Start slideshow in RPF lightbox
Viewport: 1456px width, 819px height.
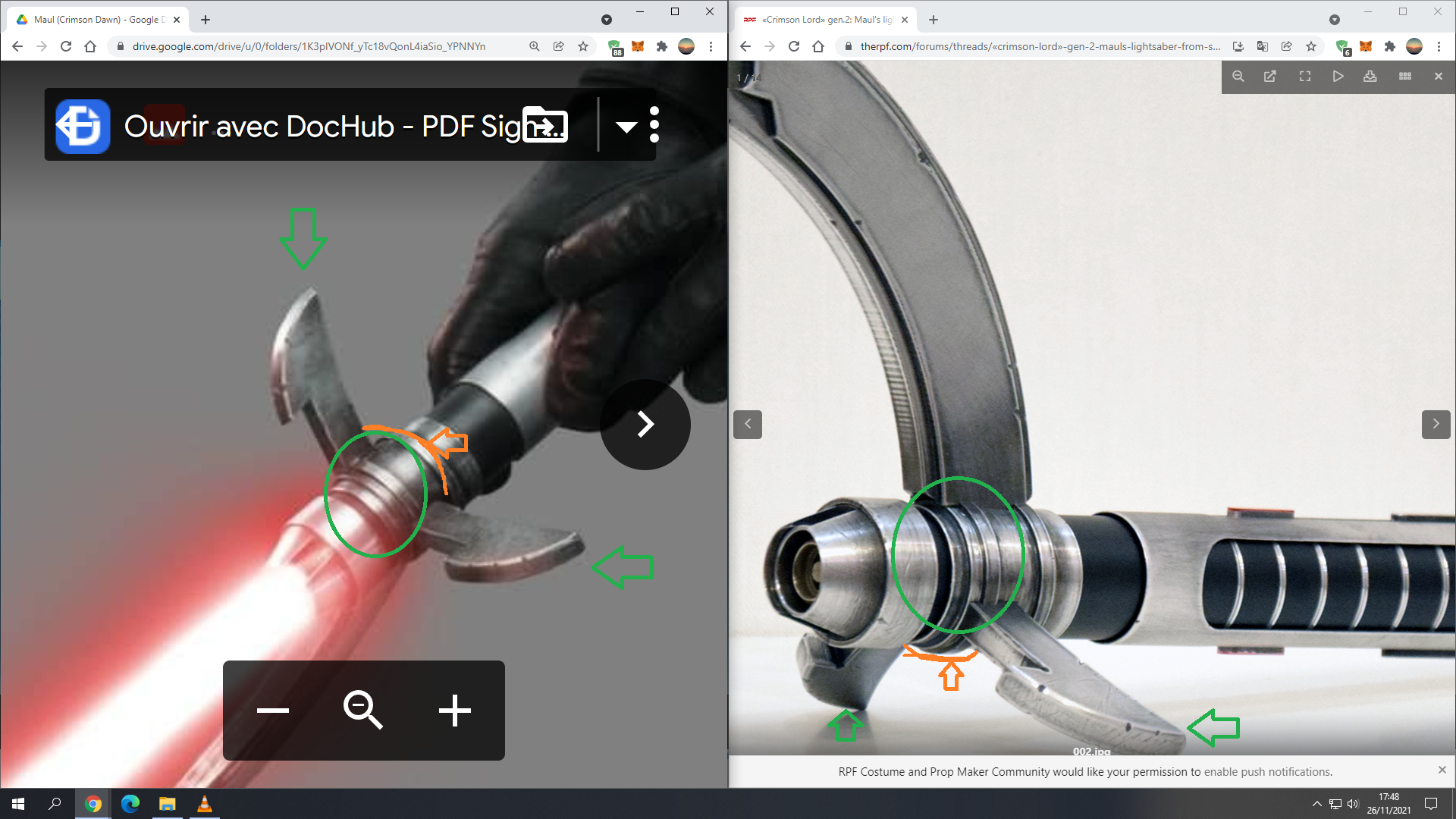(x=1338, y=77)
